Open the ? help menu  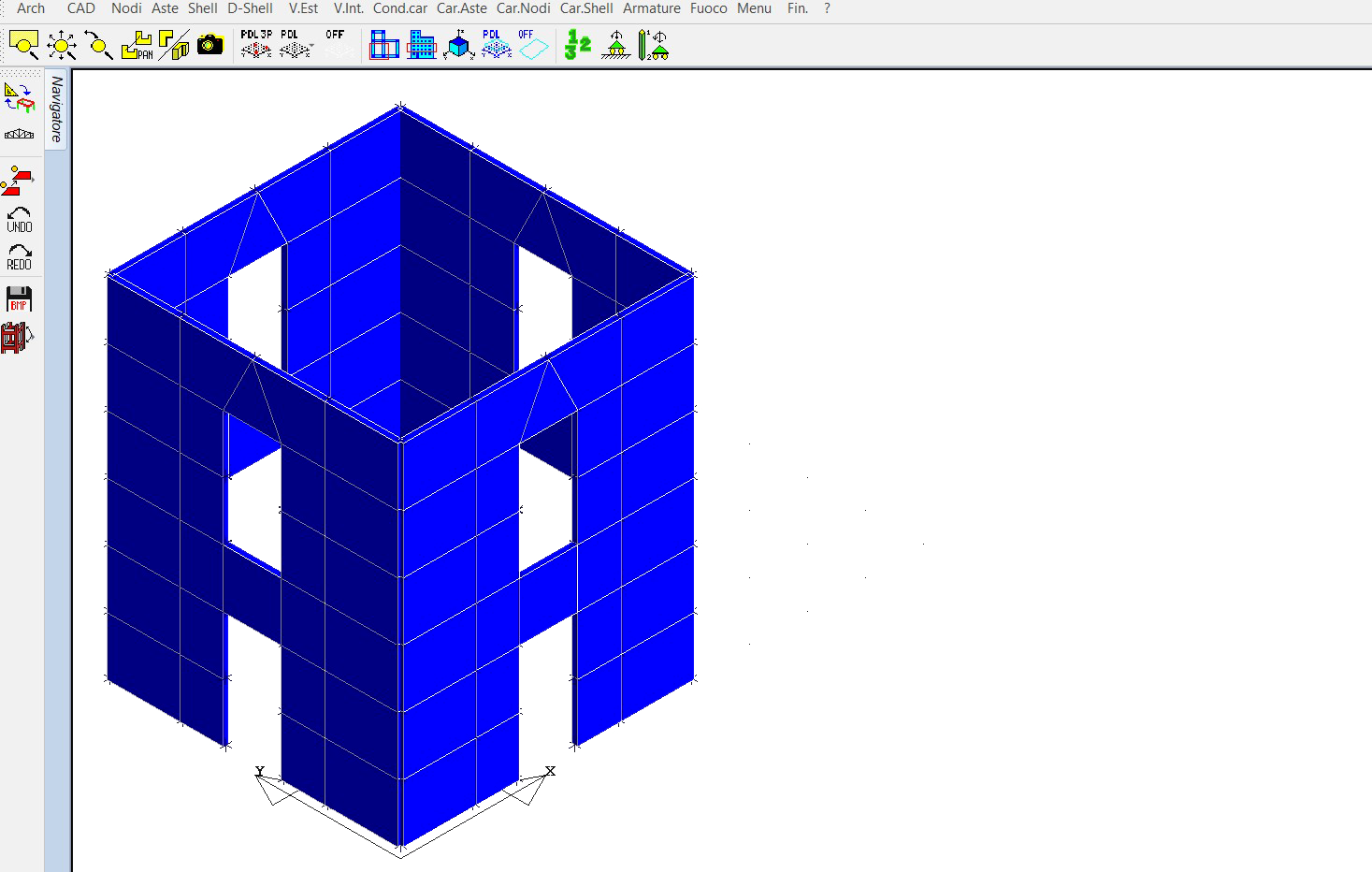(827, 8)
